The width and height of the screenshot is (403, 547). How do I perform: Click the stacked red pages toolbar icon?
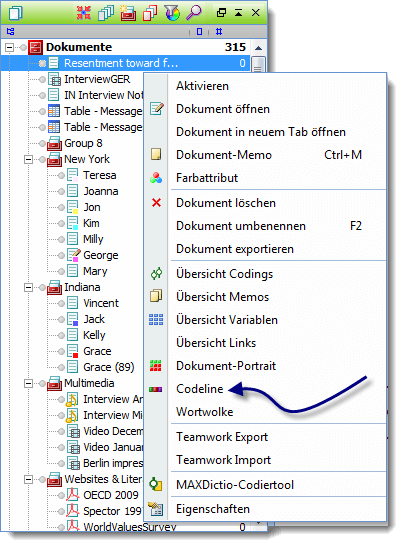(x=150, y=13)
